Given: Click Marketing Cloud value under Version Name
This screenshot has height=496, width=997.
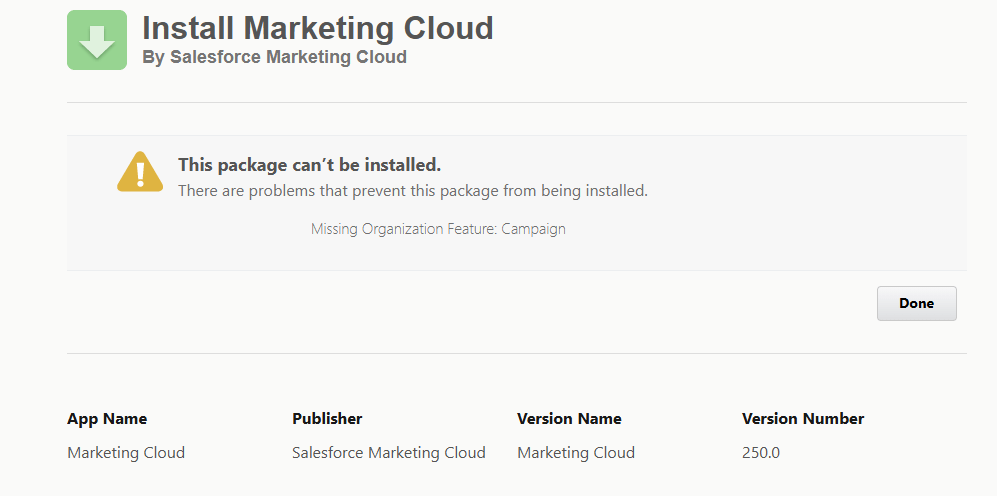Looking at the screenshot, I should click(576, 452).
